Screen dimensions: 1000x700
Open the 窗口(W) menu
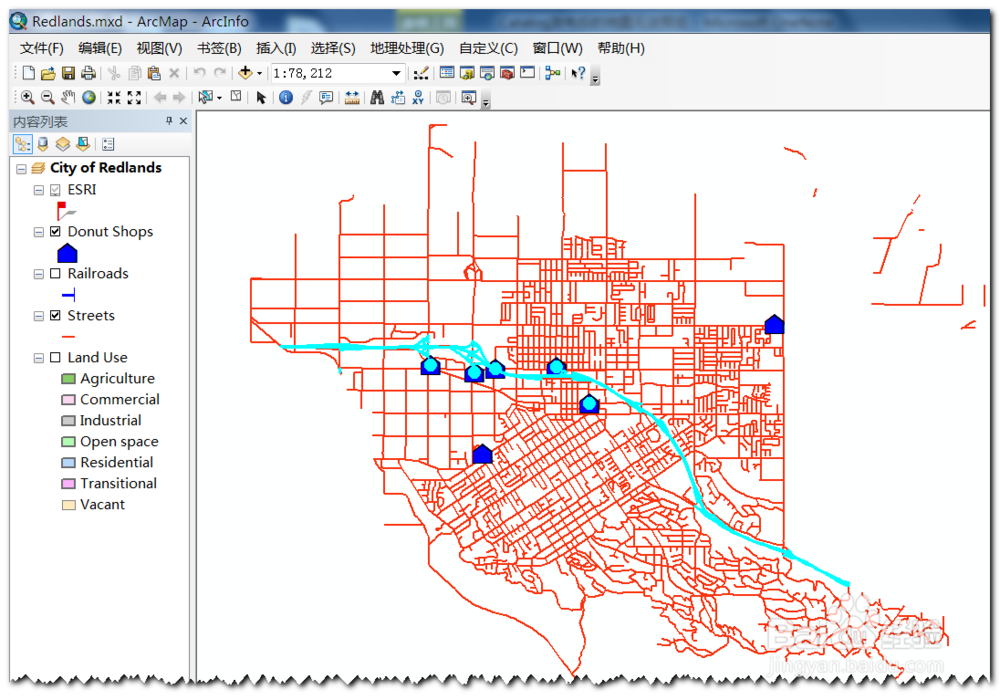point(557,48)
